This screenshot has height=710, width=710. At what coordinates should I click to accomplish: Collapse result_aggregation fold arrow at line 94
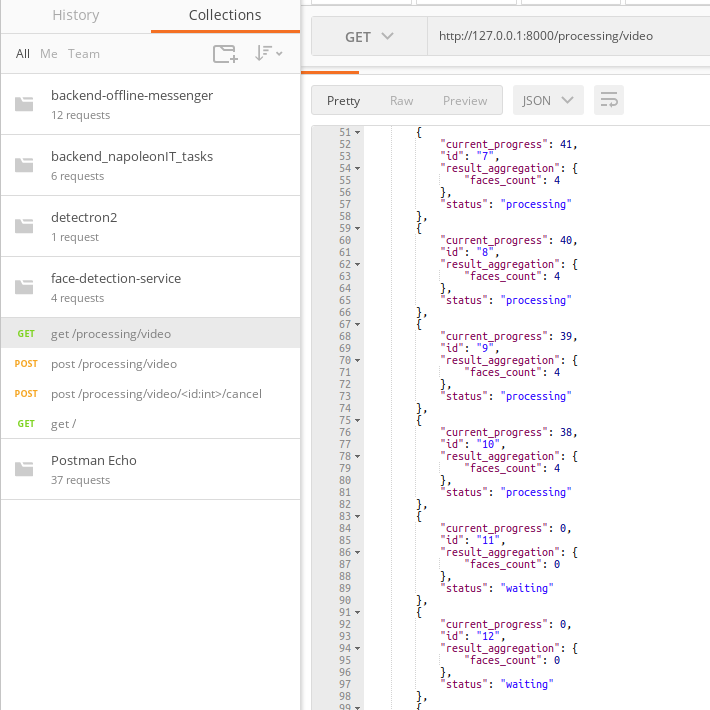[358, 648]
